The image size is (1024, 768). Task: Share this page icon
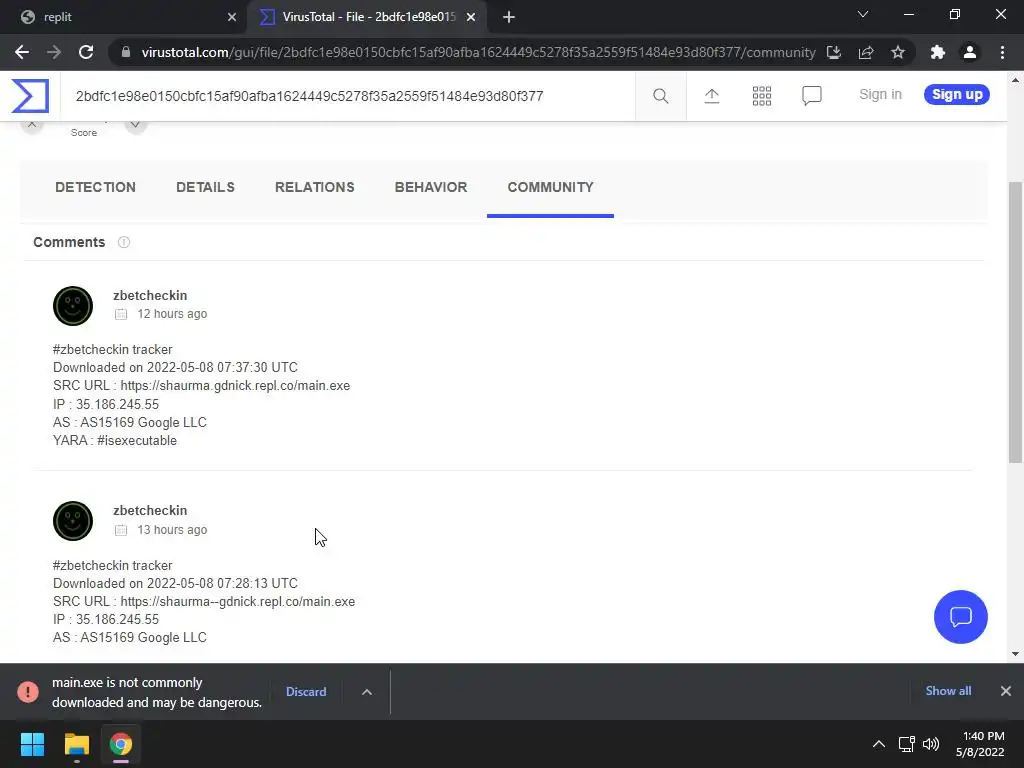pos(866,52)
